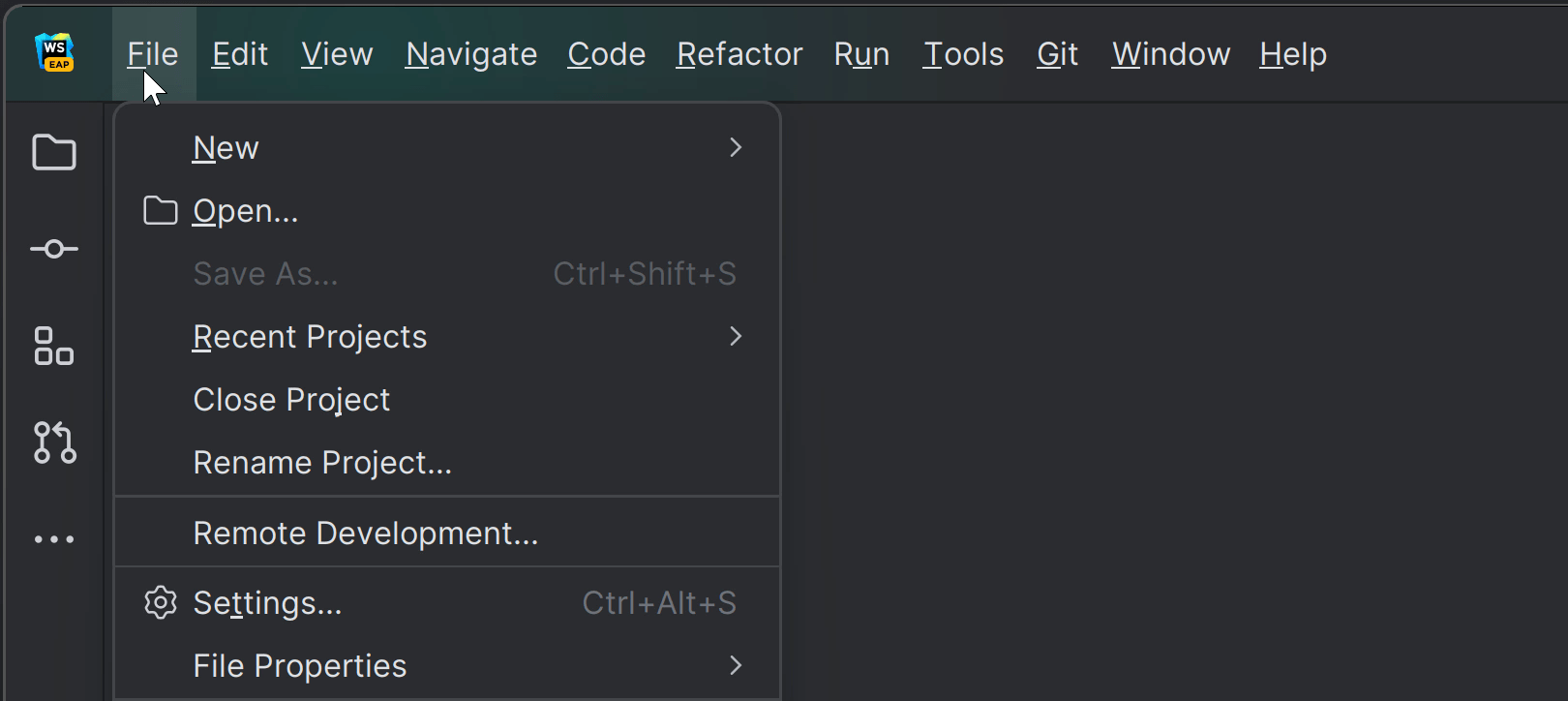Open the Project tool window folder icon
Screen dimensions: 1568x701
click(54, 152)
